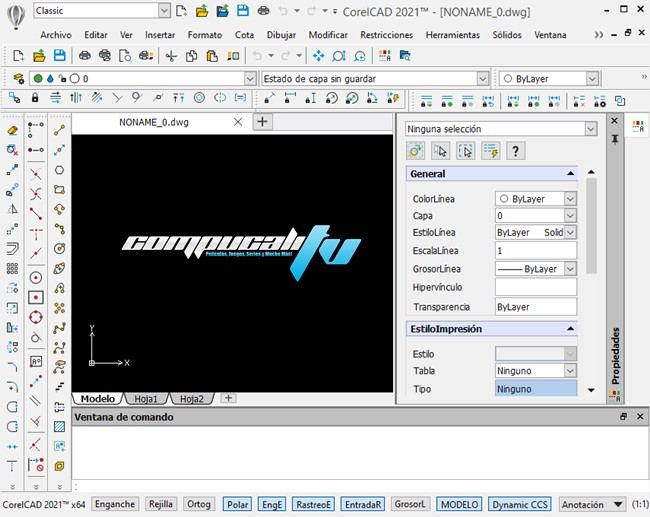Click the Hipervínculo input field
Screen dimensions: 650x517
click(x=536, y=287)
